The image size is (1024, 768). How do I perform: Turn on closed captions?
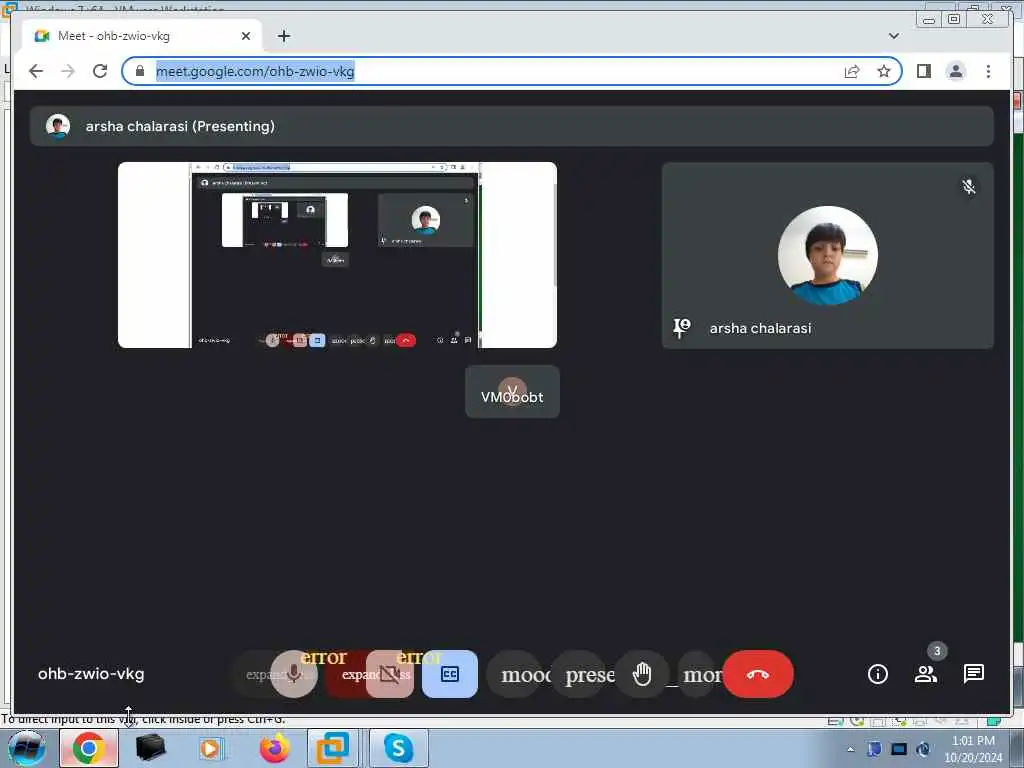coord(450,674)
